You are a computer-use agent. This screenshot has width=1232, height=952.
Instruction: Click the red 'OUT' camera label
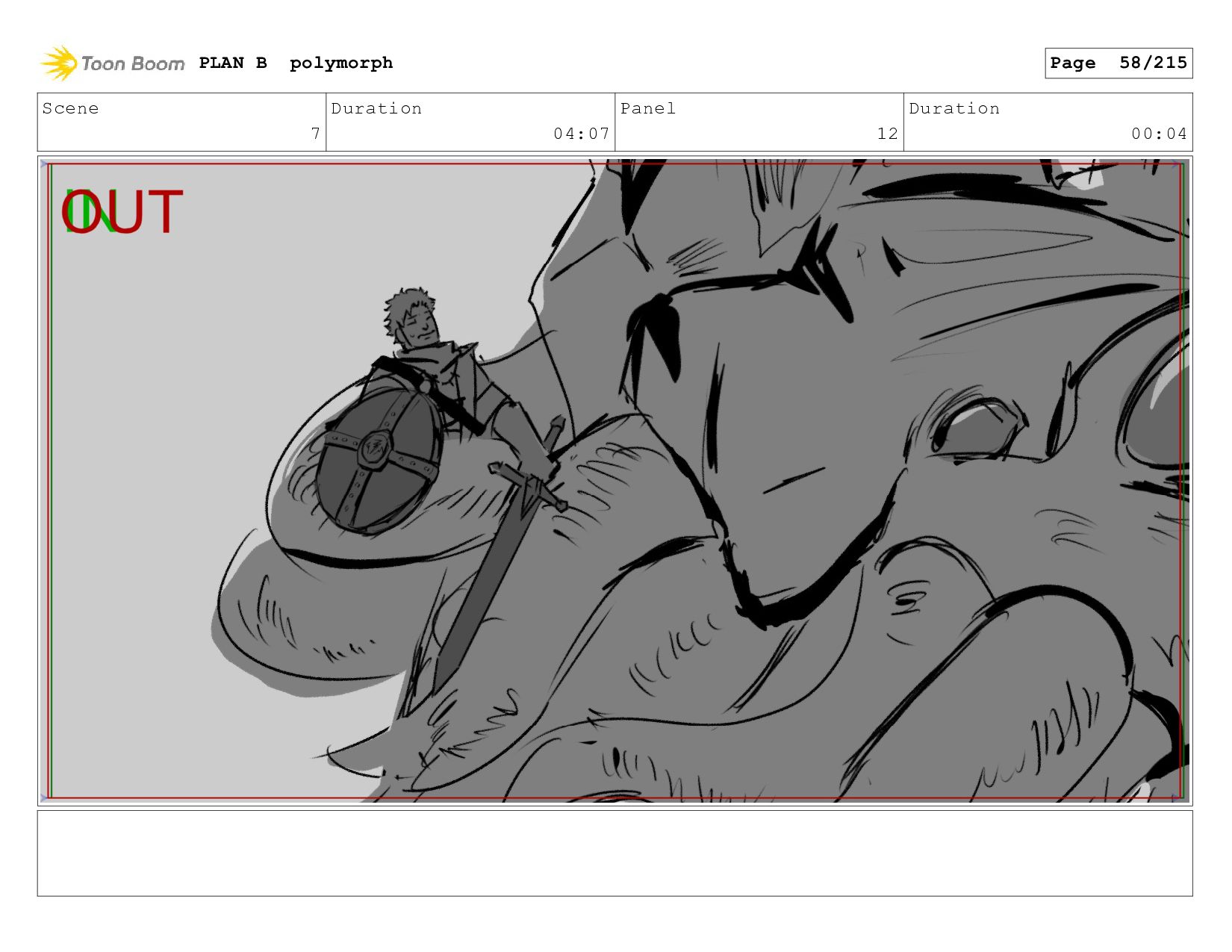(x=122, y=212)
